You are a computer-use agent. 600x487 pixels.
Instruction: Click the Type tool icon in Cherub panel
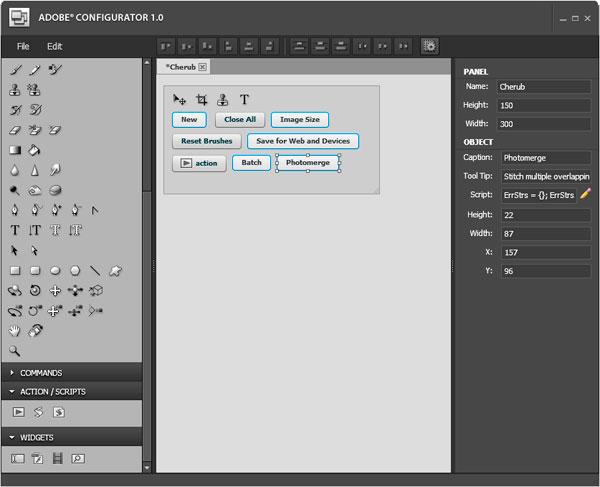(244, 99)
